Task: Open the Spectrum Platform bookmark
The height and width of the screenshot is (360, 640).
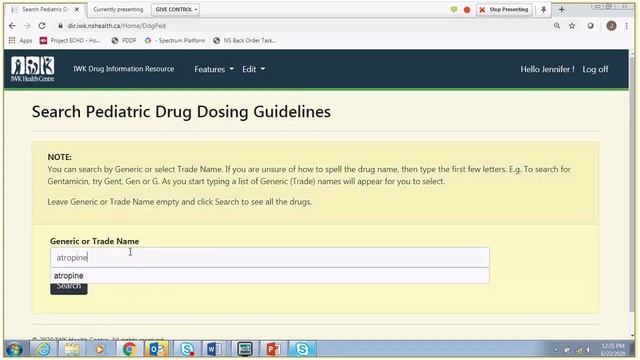Action: (x=175, y=40)
